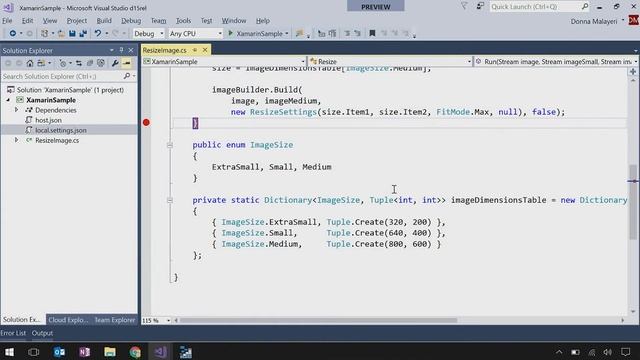This screenshot has width=640, height=360.
Task: Click the New Project toolbar icon
Action: (x=44, y=33)
